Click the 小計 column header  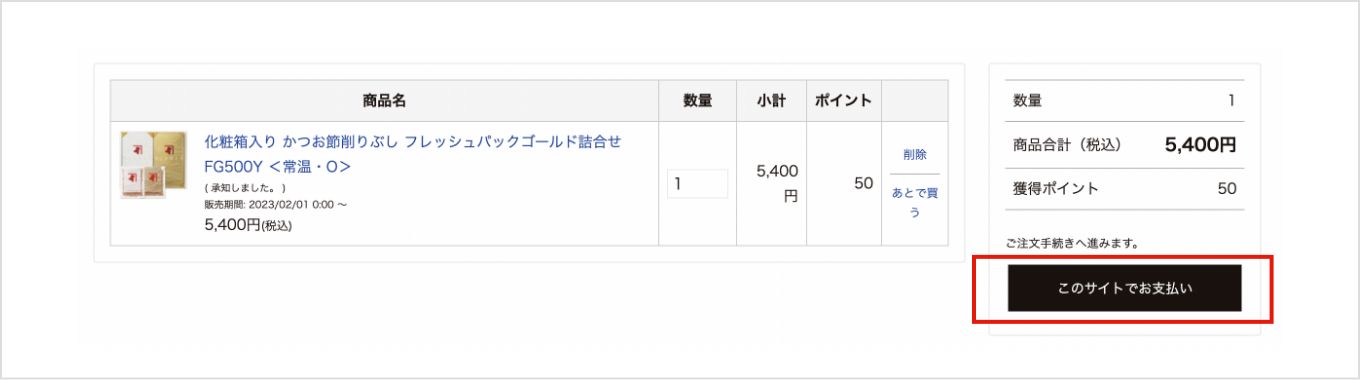point(771,101)
